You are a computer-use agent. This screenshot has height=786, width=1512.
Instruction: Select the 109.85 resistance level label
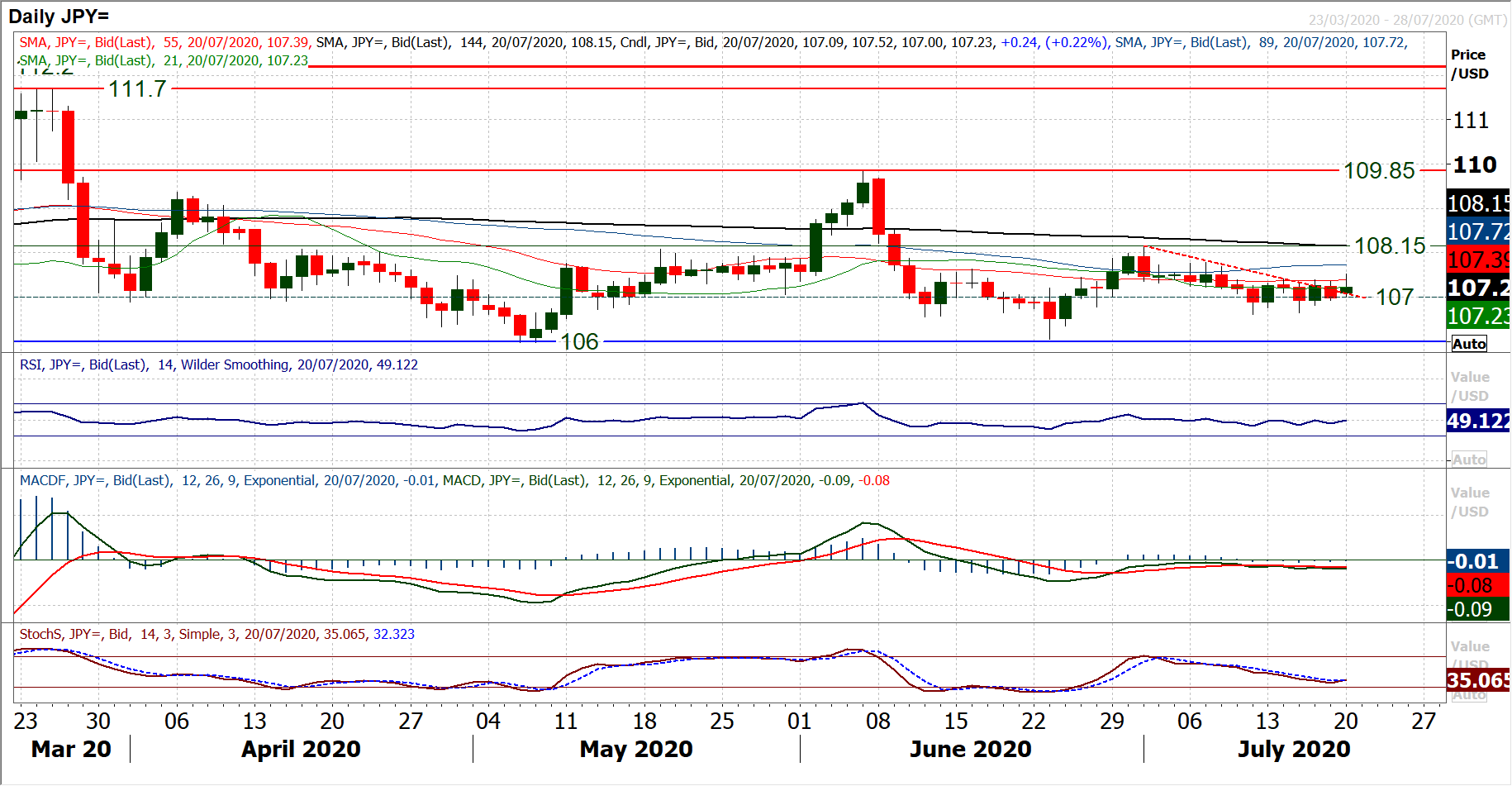click(1379, 170)
